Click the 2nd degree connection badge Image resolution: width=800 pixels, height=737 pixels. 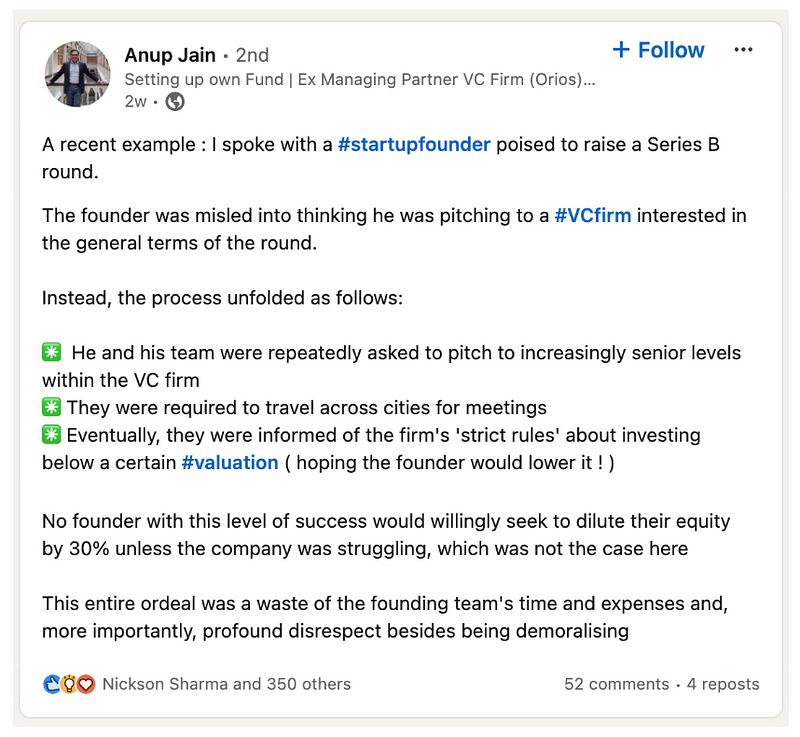pos(252,55)
